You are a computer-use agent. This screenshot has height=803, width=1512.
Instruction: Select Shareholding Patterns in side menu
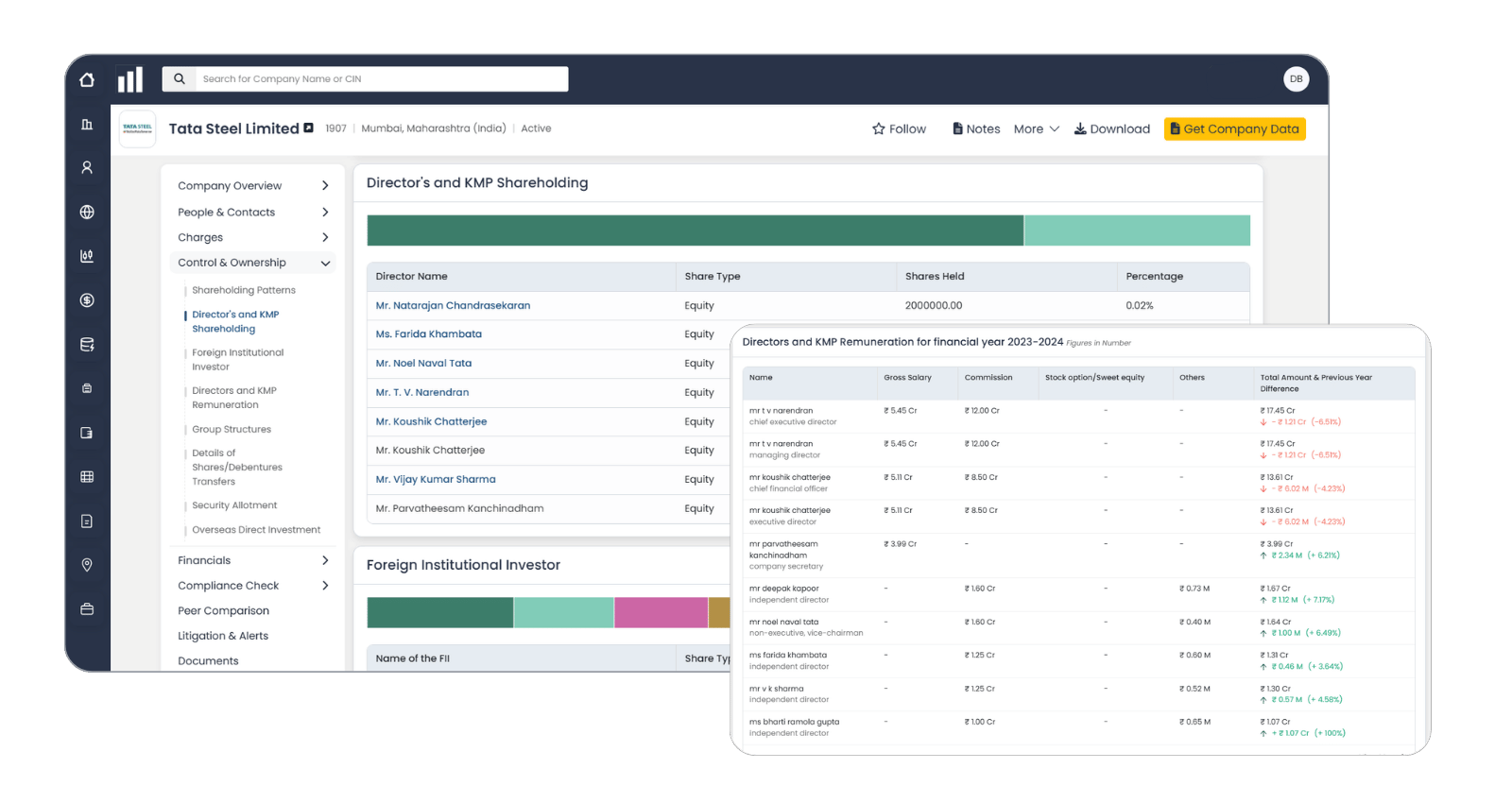pos(244,290)
